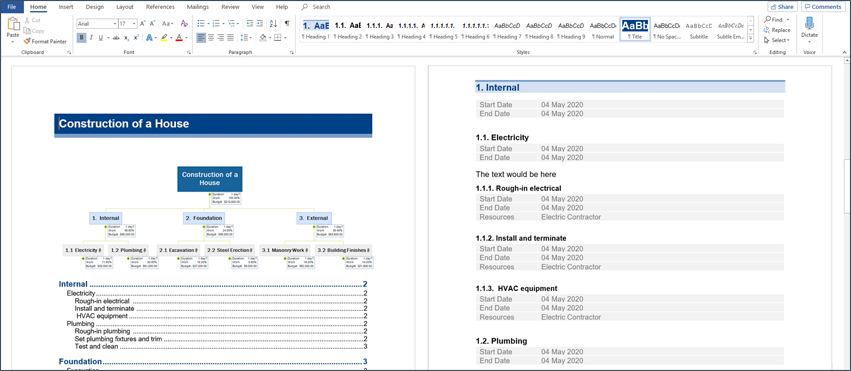Image resolution: width=851 pixels, height=371 pixels.
Task: Increase font size with Grow Font
Action: 143,24
